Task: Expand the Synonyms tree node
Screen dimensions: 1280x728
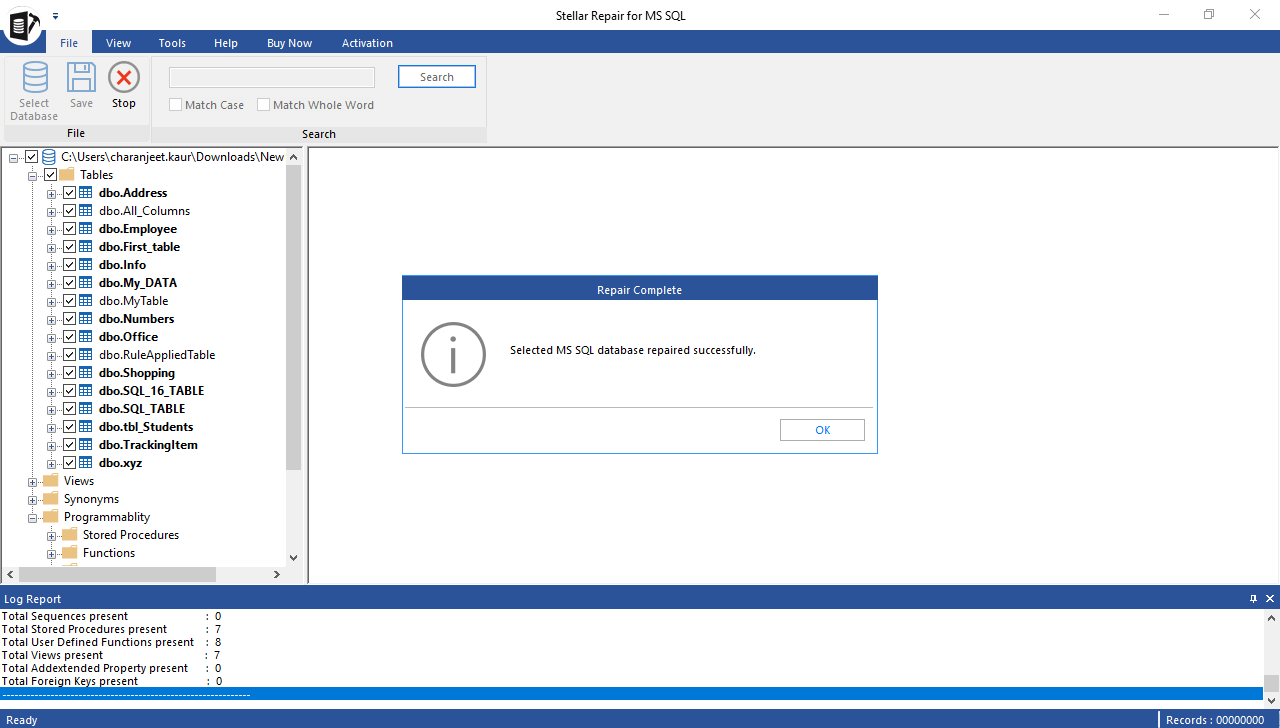Action: click(33, 499)
